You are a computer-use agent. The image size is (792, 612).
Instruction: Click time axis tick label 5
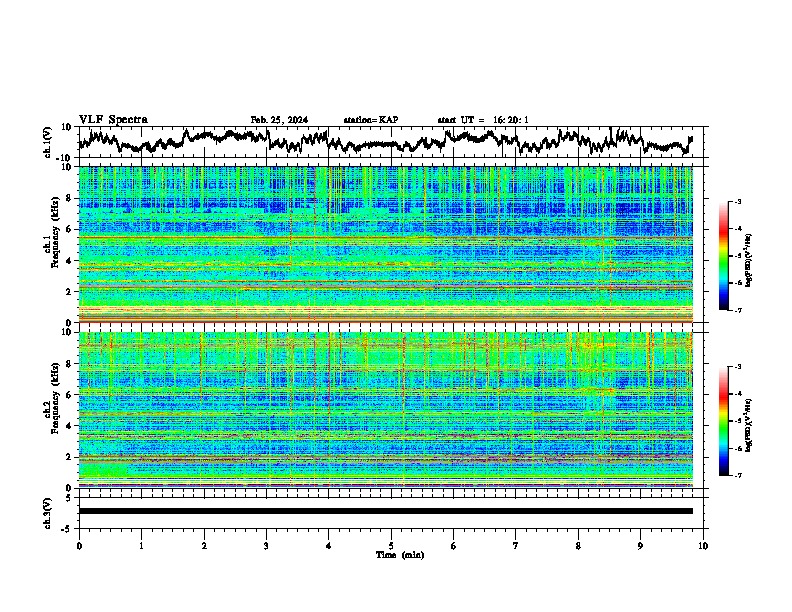[x=391, y=546]
